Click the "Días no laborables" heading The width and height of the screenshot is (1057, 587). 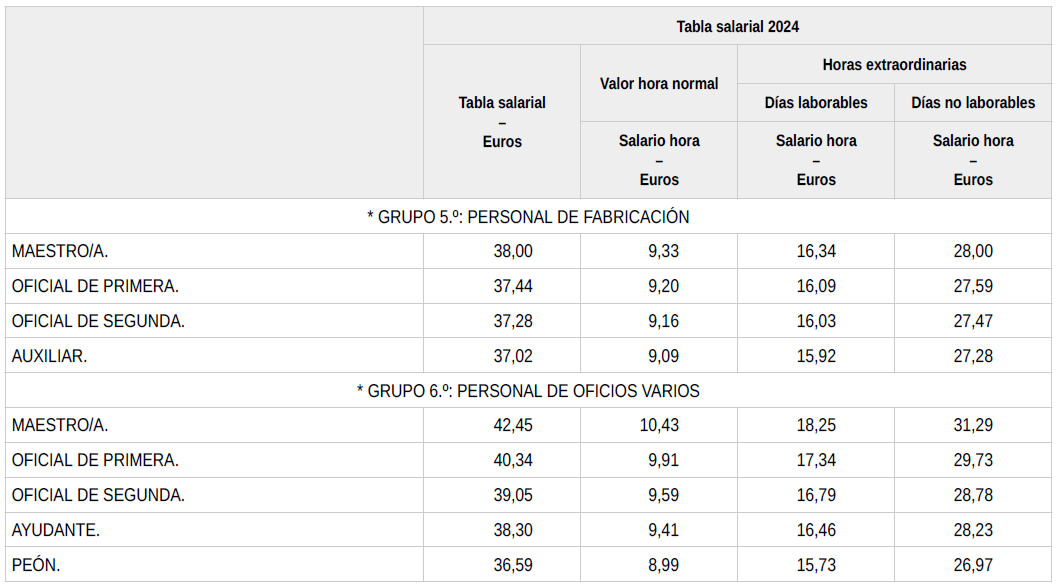point(973,103)
